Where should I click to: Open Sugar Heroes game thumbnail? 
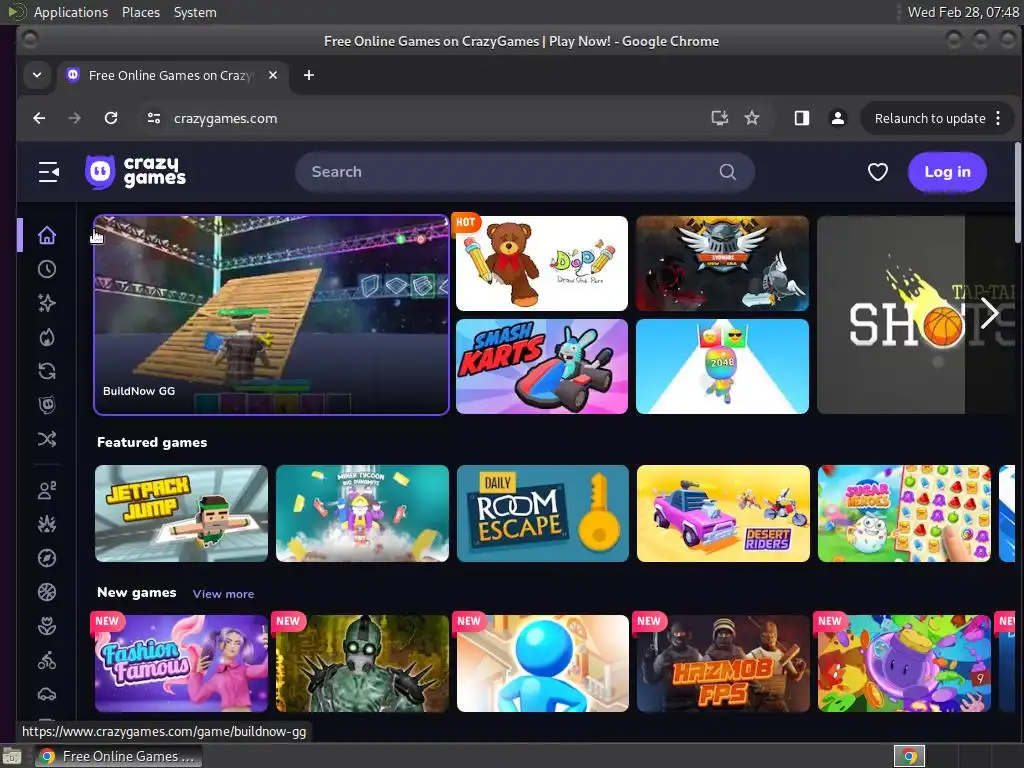904,513
